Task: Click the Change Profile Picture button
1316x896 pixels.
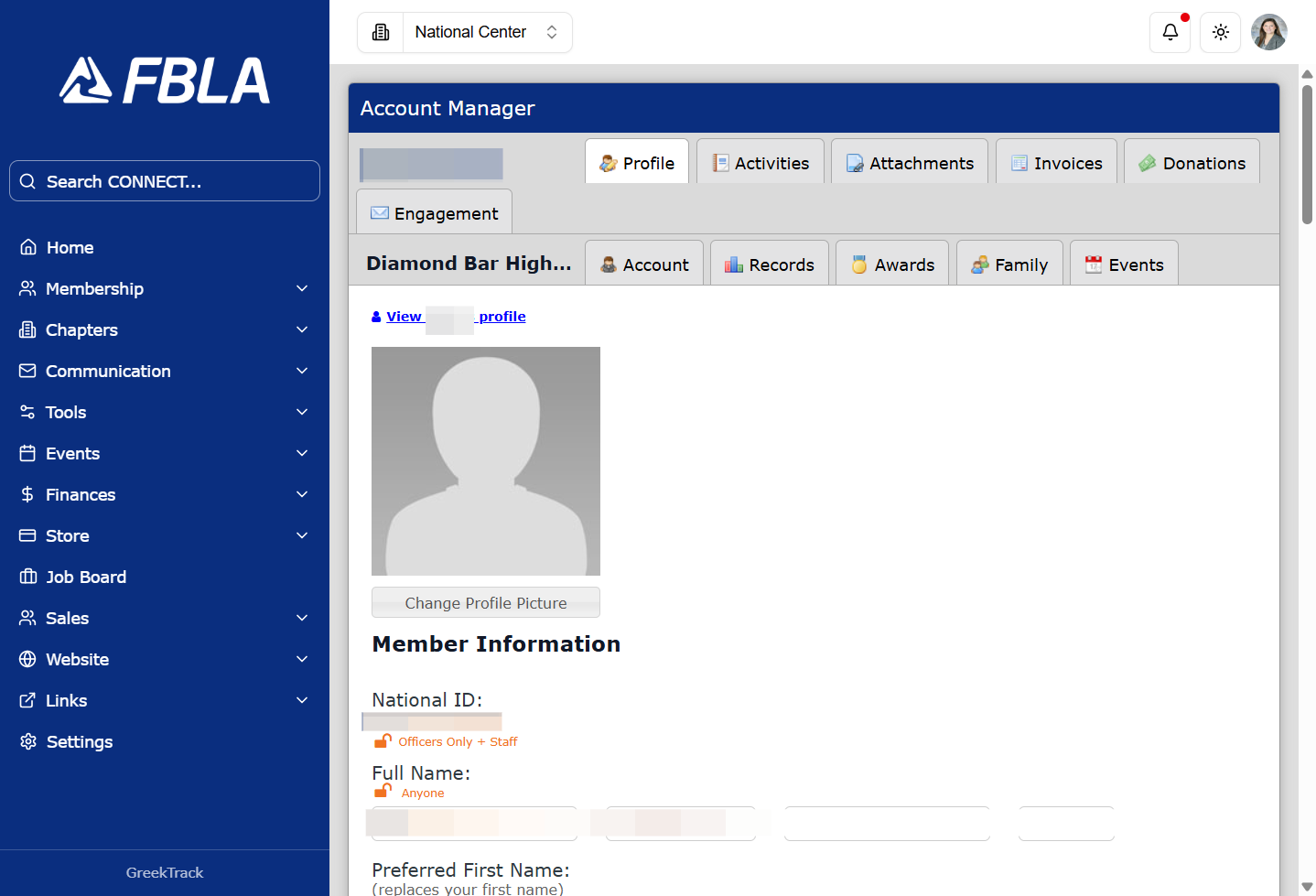Action: click(486, 602)
